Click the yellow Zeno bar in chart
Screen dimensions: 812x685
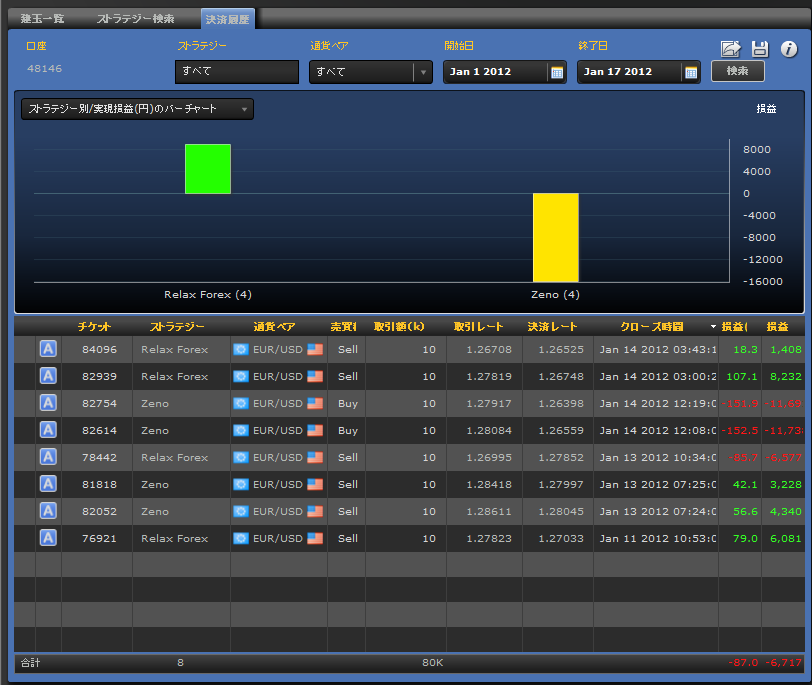point(555,237)
